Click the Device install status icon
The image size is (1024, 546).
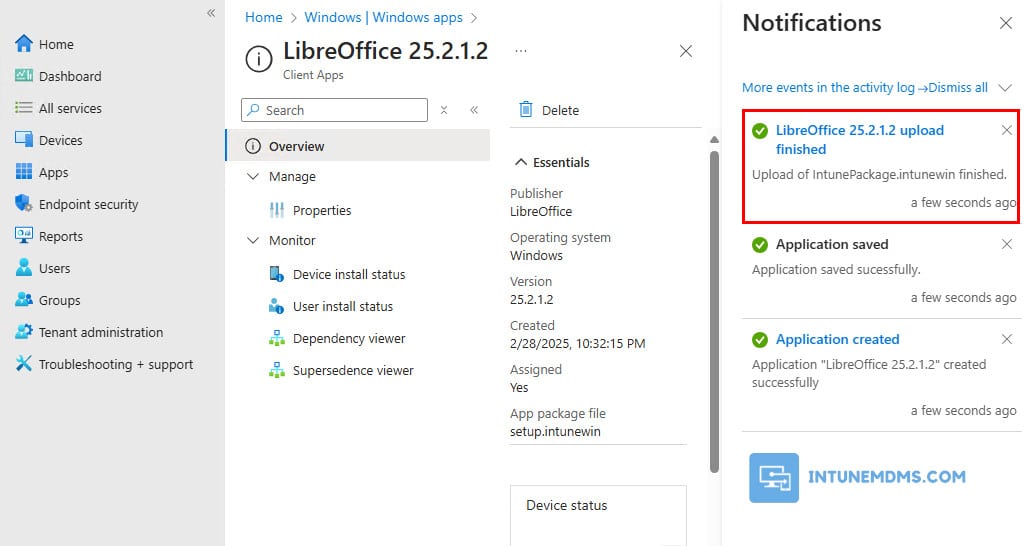[277, 274]
